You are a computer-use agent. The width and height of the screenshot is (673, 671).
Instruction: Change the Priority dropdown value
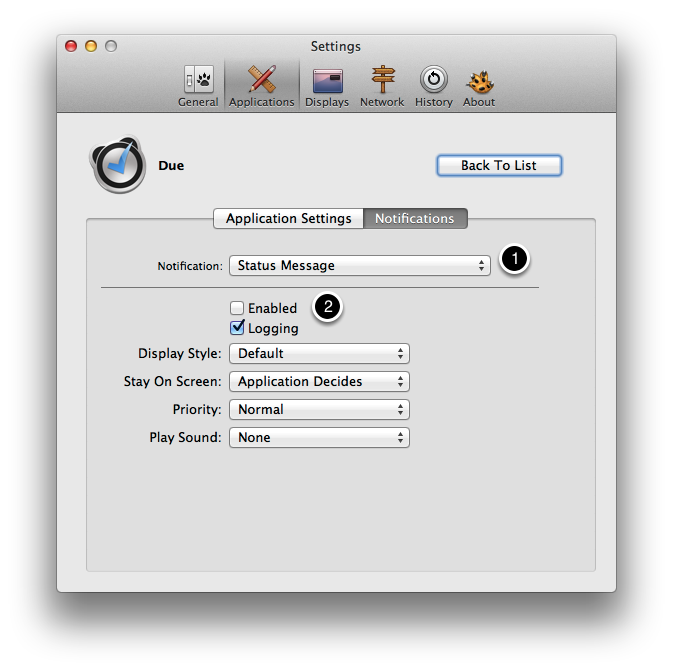coord(319,409)
